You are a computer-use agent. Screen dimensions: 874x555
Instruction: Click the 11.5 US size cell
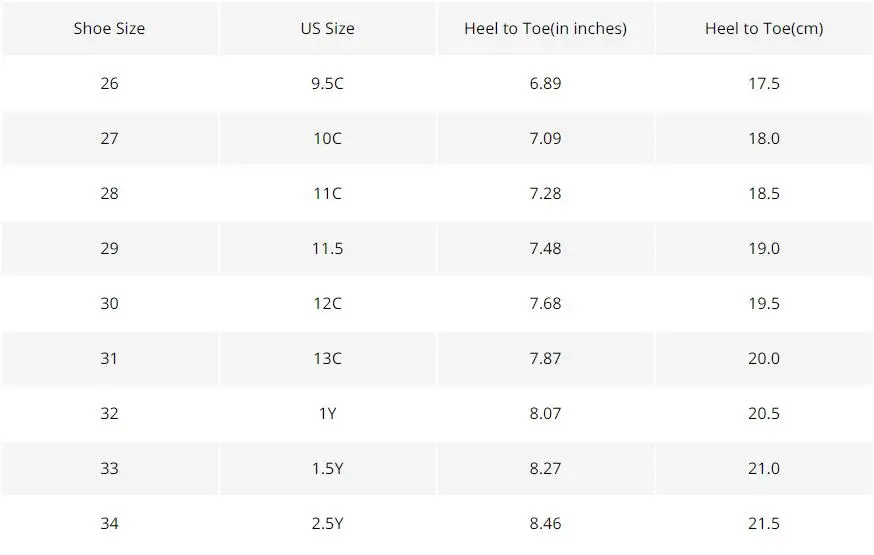pos(327,248)
